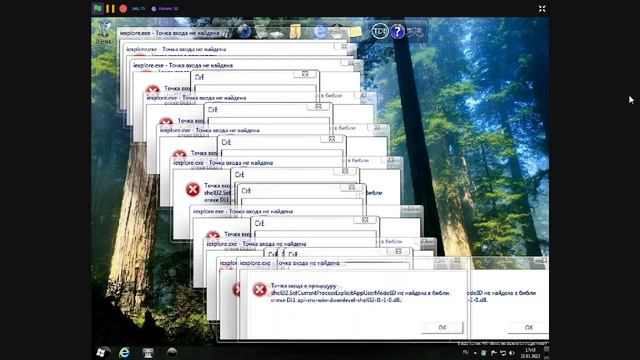Open the Recycle Bin desktop icon
The height and width of the screenshot is (360, 640).
pos(104,32)
